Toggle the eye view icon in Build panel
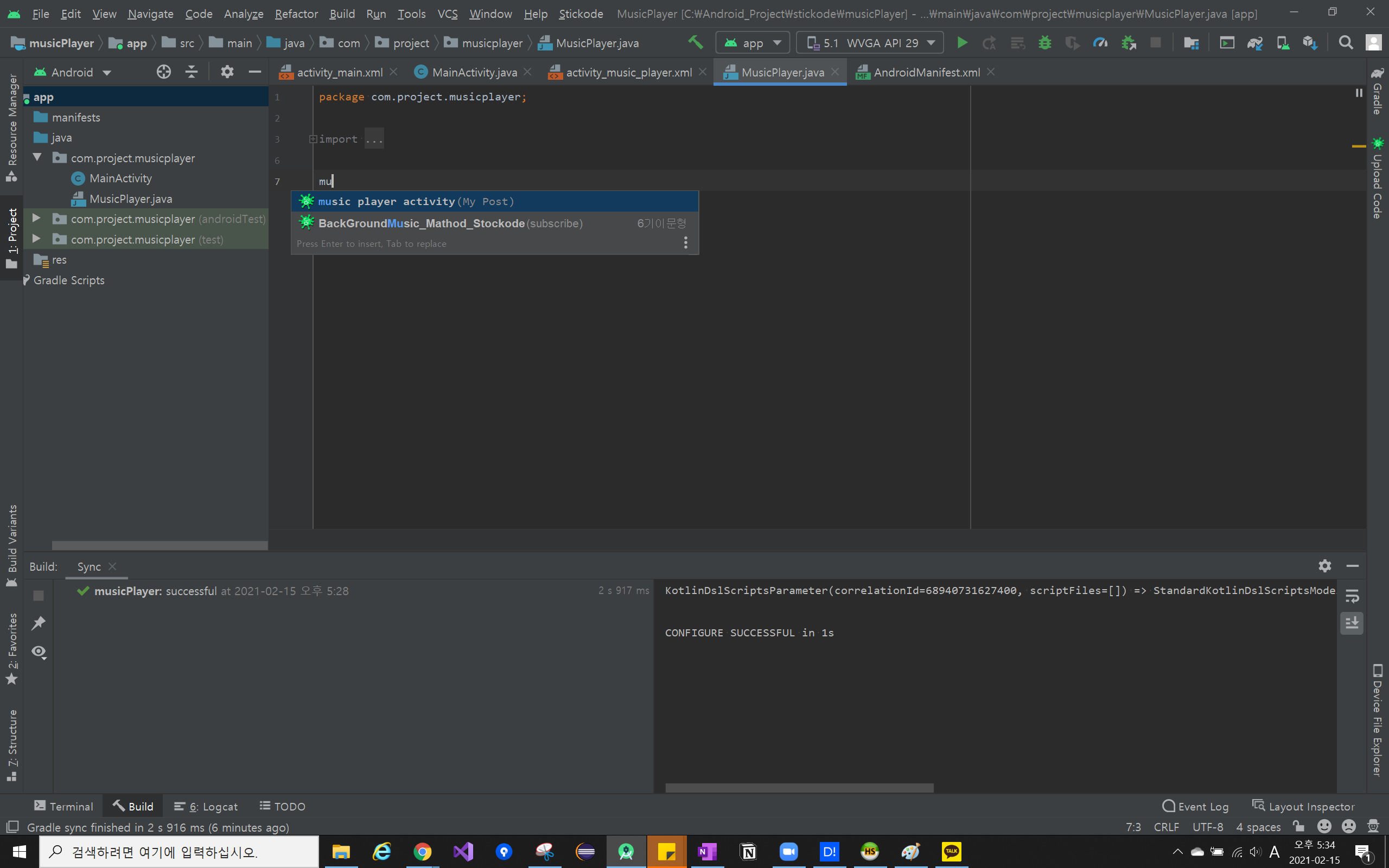 pyautogui.click(x=39, y=652)
